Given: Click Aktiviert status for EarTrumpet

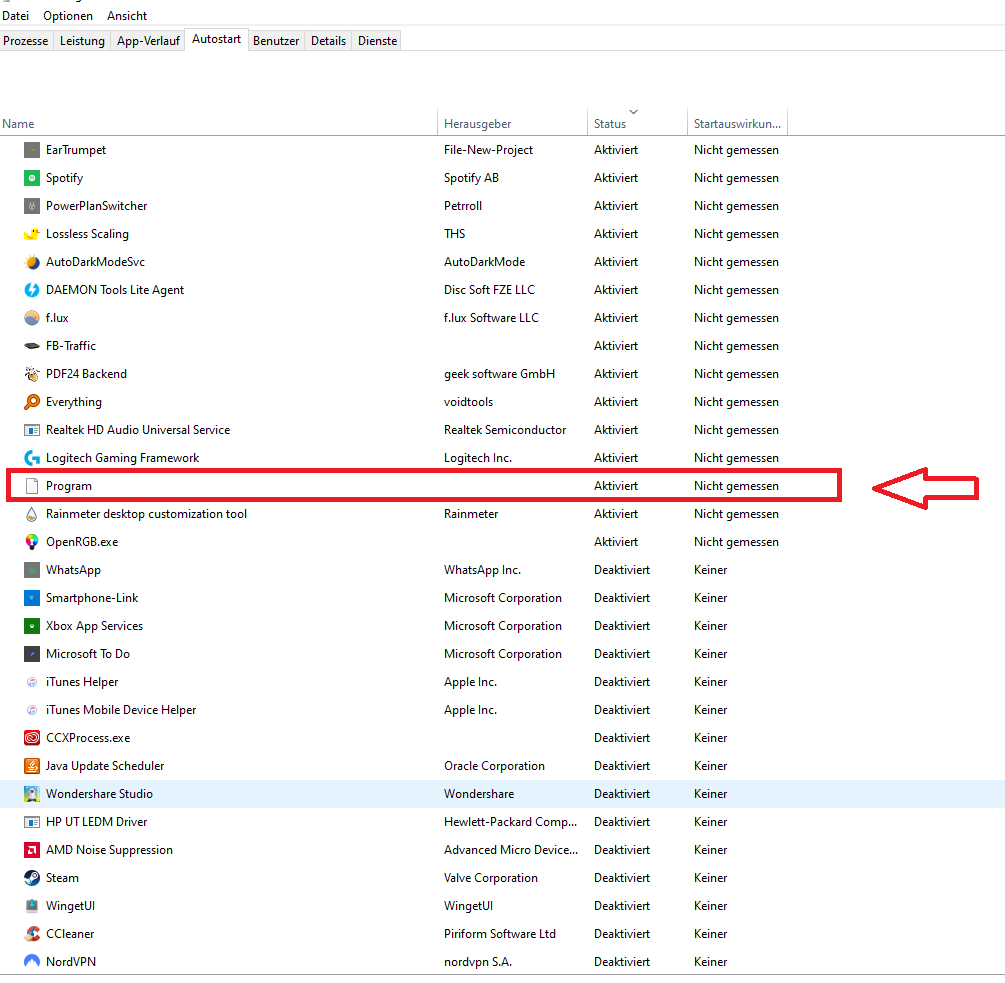Looking at the screenshot, I should (616, 150).
